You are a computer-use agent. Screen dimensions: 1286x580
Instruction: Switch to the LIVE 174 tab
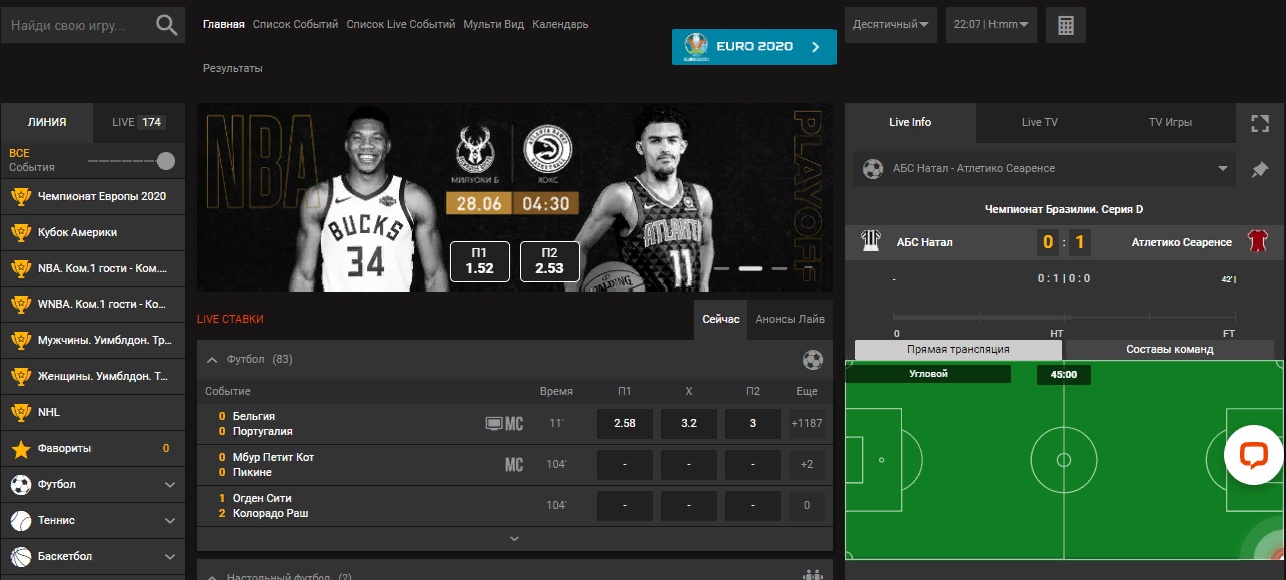coord(139,122)
